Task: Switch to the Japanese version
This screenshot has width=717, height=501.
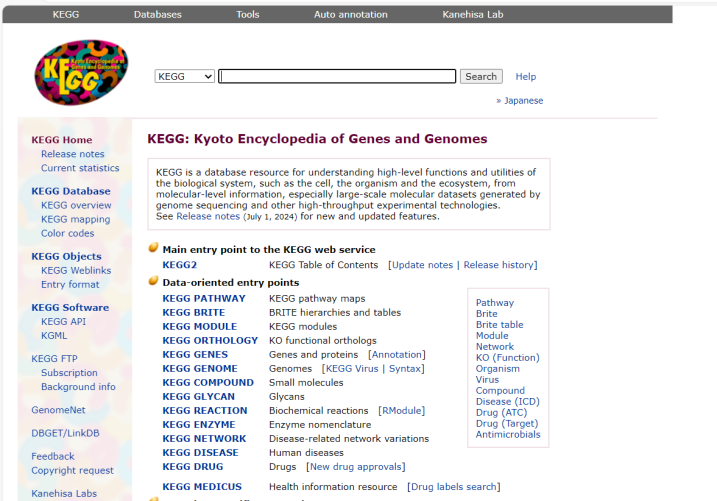Action: coord(523,101)
